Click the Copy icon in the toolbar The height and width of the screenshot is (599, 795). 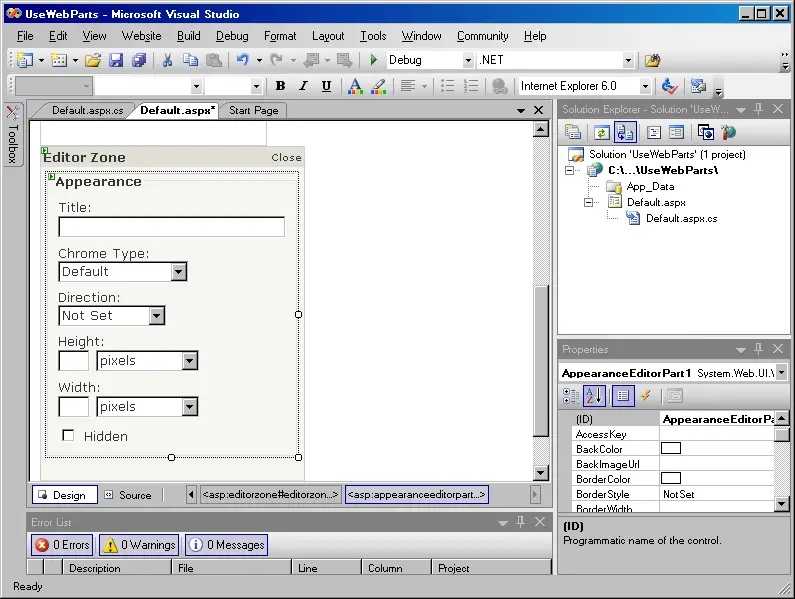[191, 60]
